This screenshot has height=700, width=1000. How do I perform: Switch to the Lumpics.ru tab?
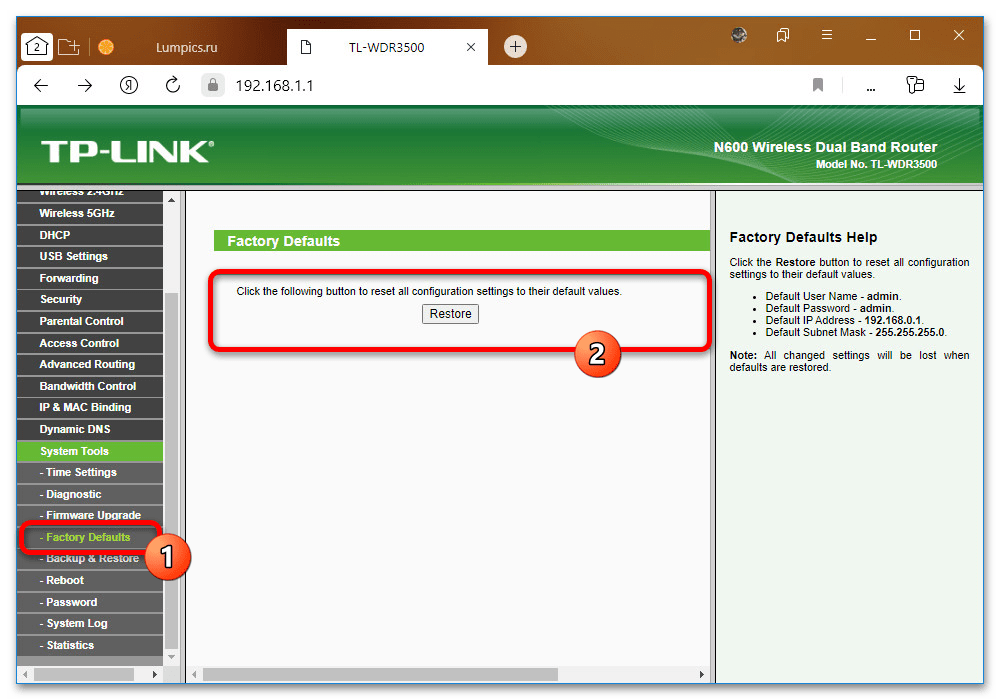click(x=187, y=47)
